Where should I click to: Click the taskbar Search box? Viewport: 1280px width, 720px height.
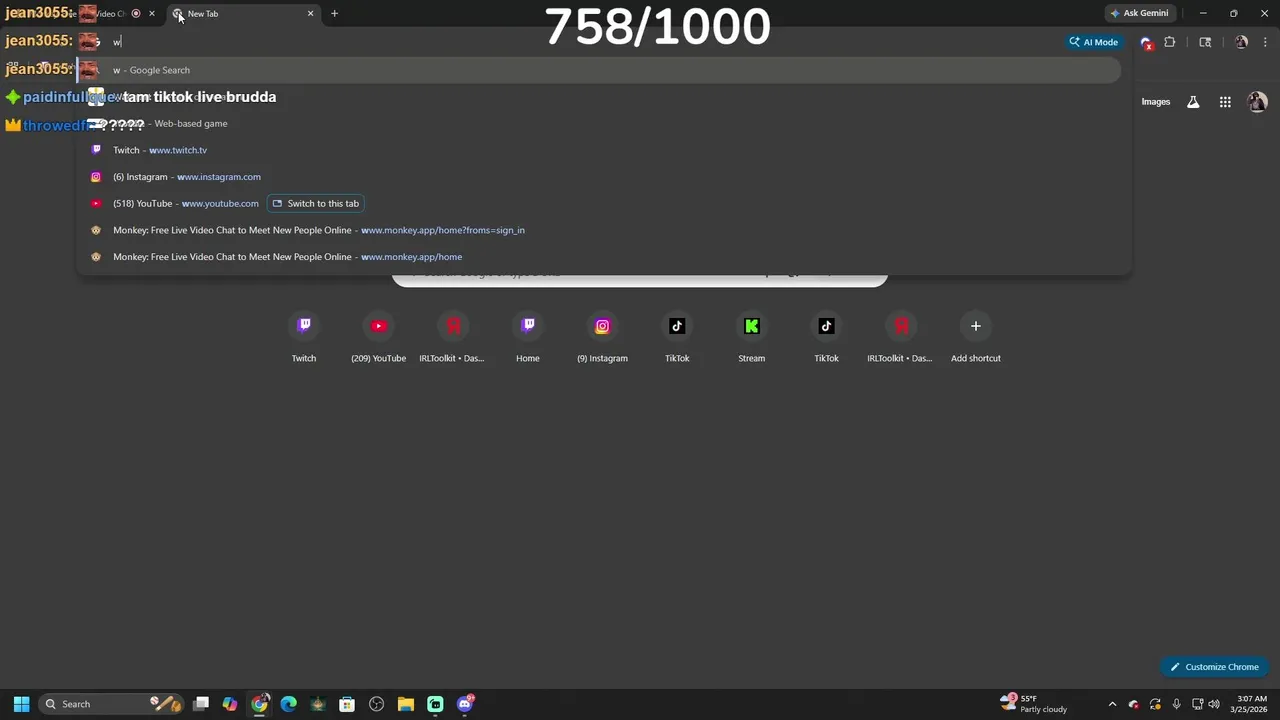coord(112,704)
